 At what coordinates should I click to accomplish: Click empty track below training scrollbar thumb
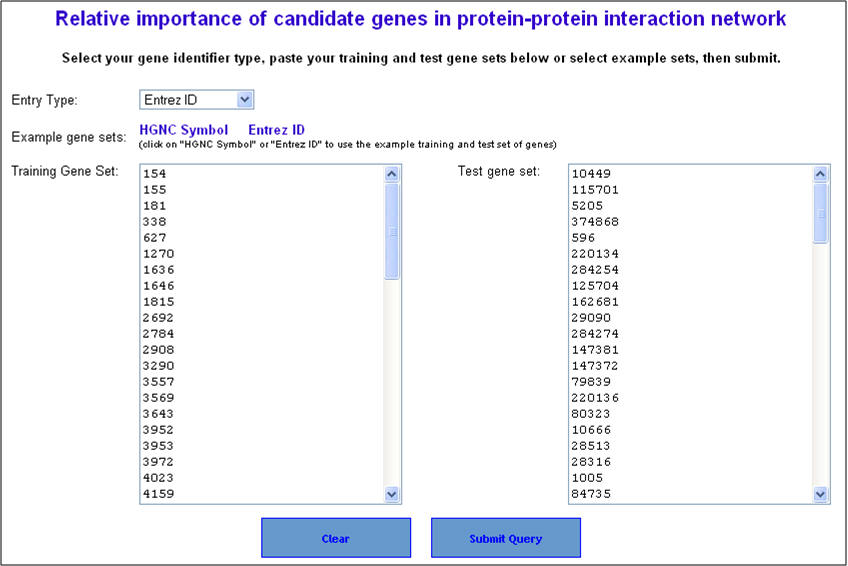click(x=392, y=383)
